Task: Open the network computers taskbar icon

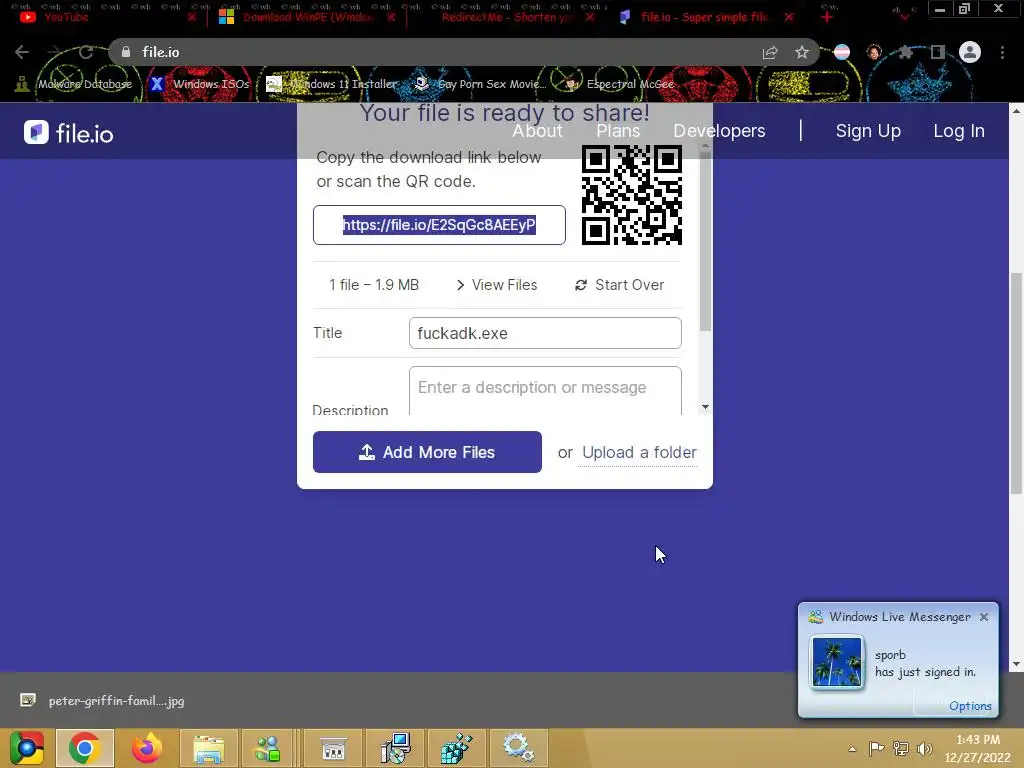Action: [x=396, y=748]
